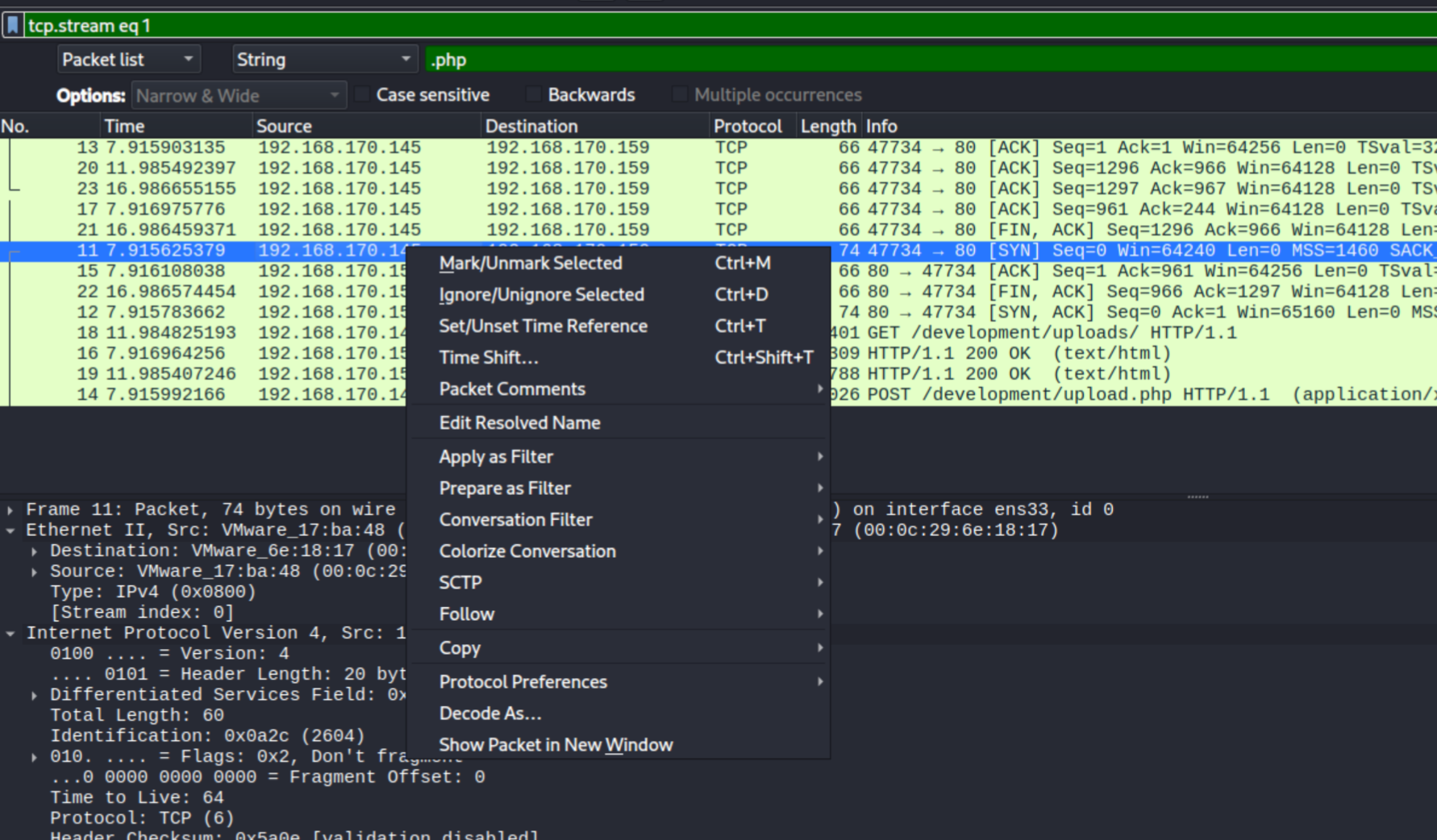The image size is (1437, 840).
Task: Click the .php search text field
Action: pyautogui.click(x=931, y=60)
